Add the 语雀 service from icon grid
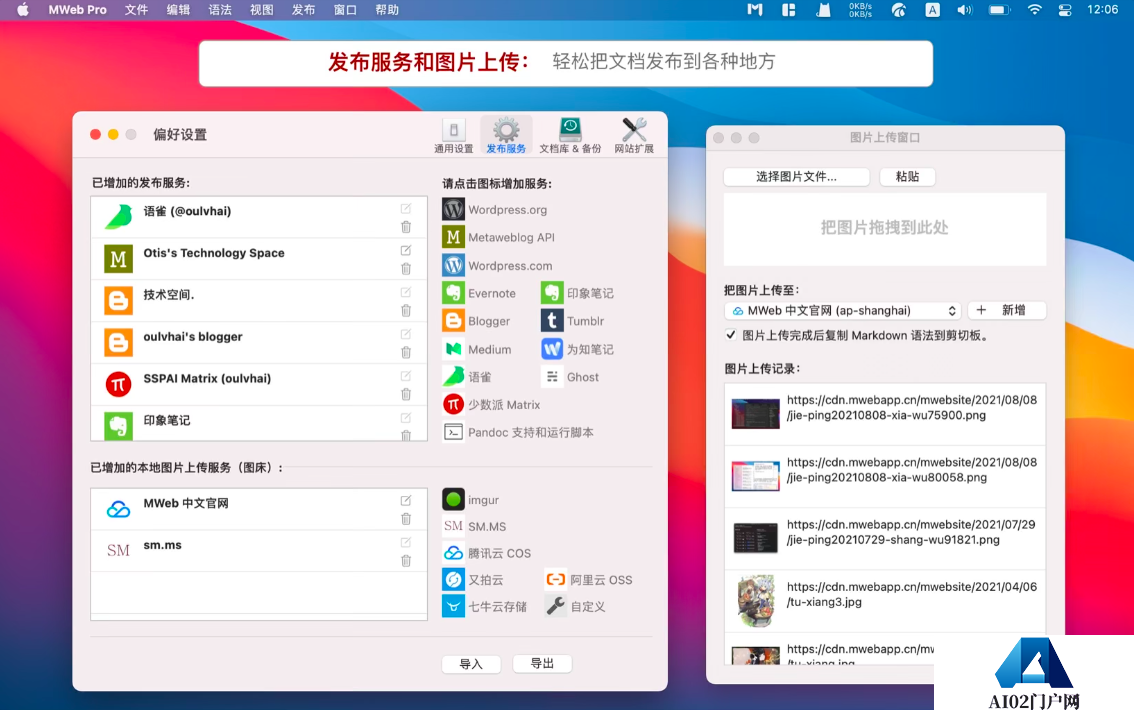The image size is (1134, 710). pos(453,377)
